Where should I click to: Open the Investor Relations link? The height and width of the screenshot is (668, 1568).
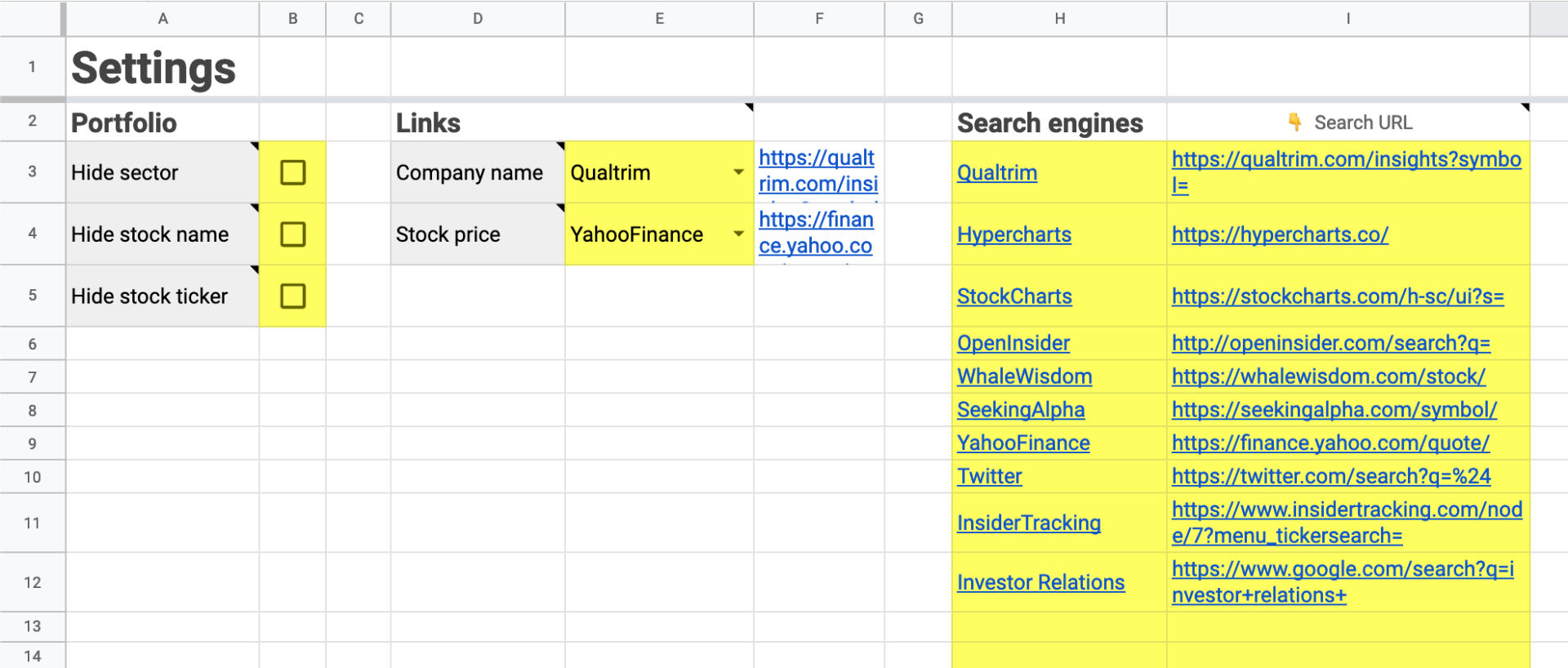tap(1040, 582)
